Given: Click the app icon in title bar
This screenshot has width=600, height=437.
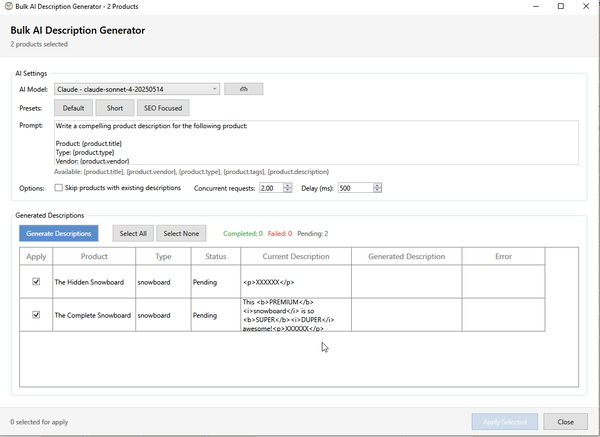Looking at the screenshot, I should (8, 6).
